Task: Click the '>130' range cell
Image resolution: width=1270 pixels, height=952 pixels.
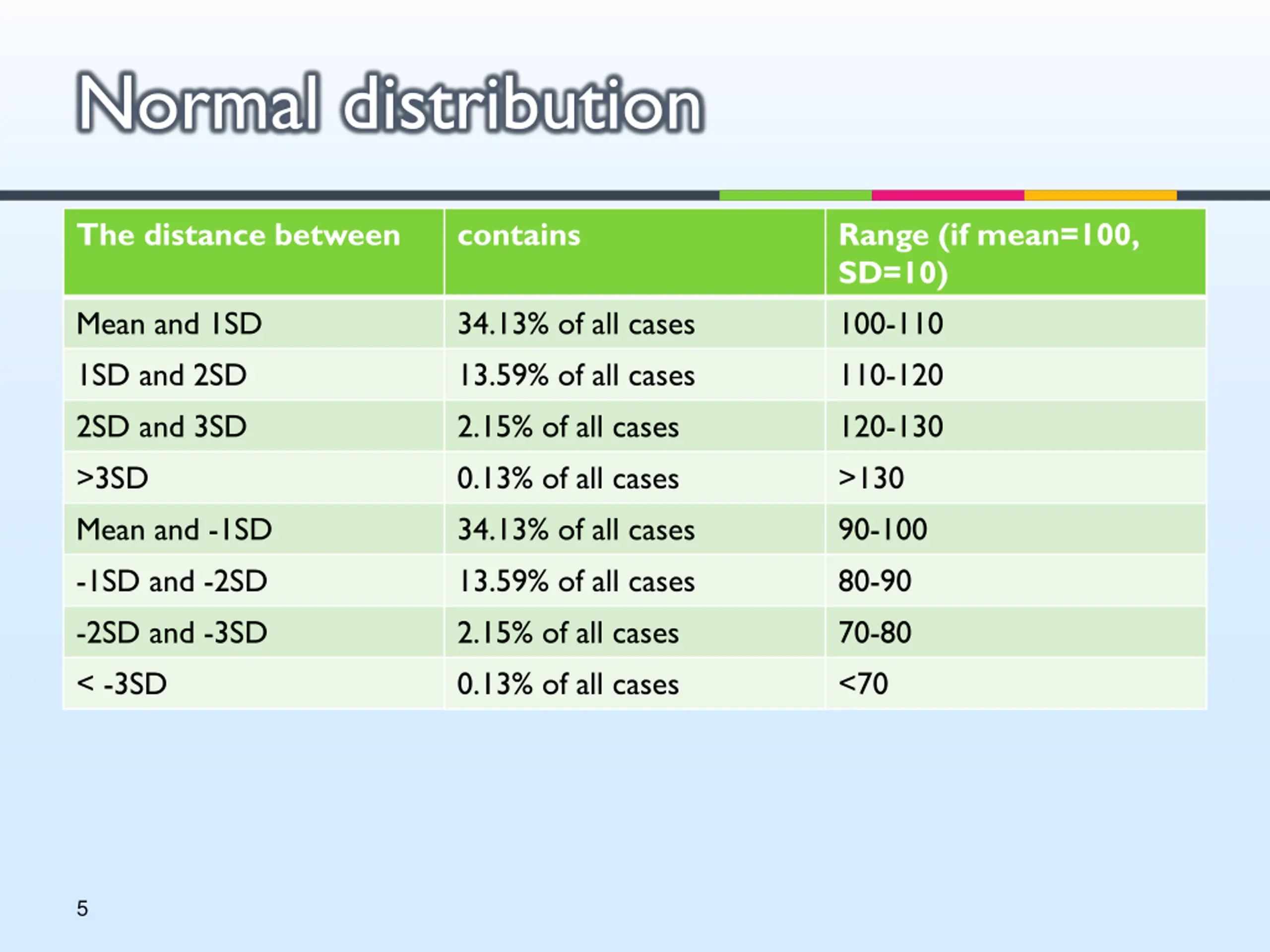Action: pos(1016,477)
